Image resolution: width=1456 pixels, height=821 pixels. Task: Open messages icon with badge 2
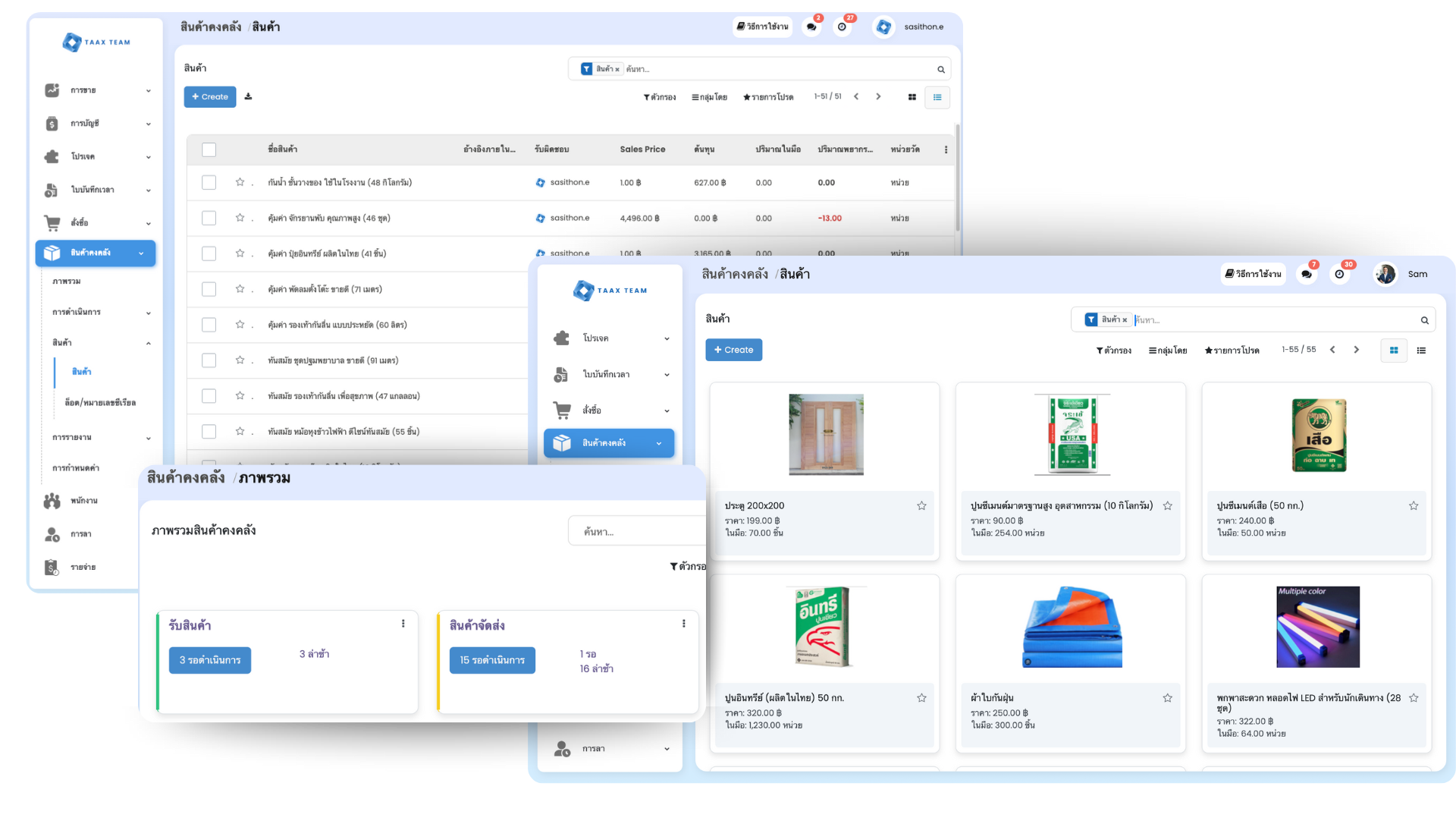tap(811, 27)
